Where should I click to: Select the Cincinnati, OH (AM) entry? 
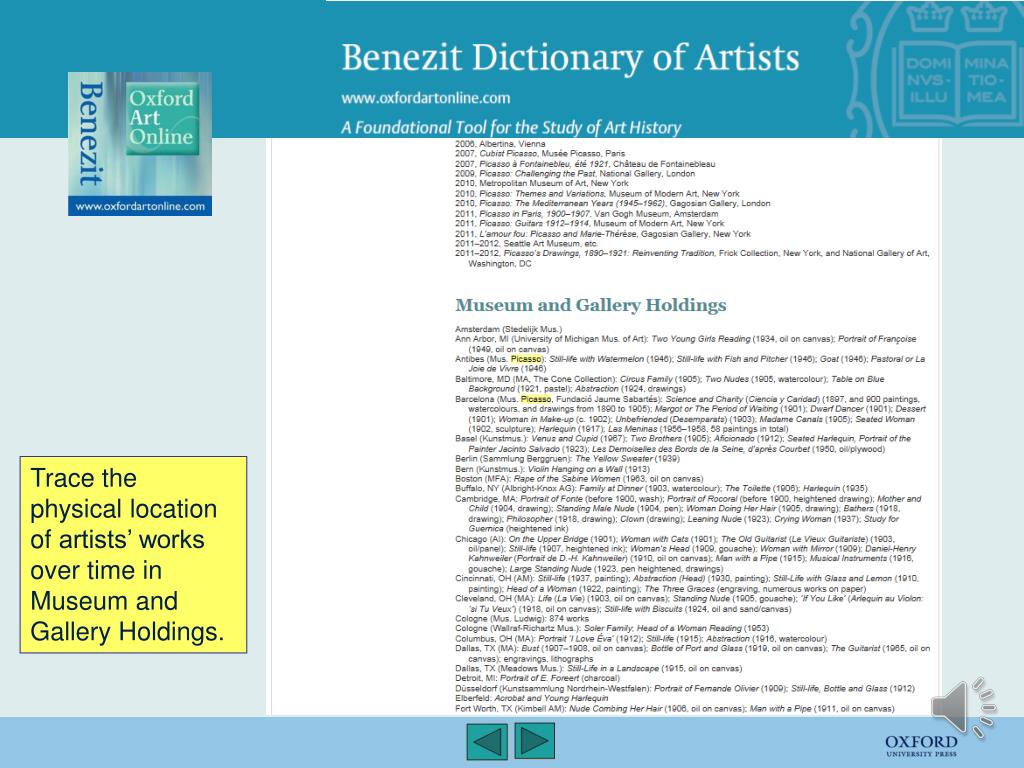point(686,584)
